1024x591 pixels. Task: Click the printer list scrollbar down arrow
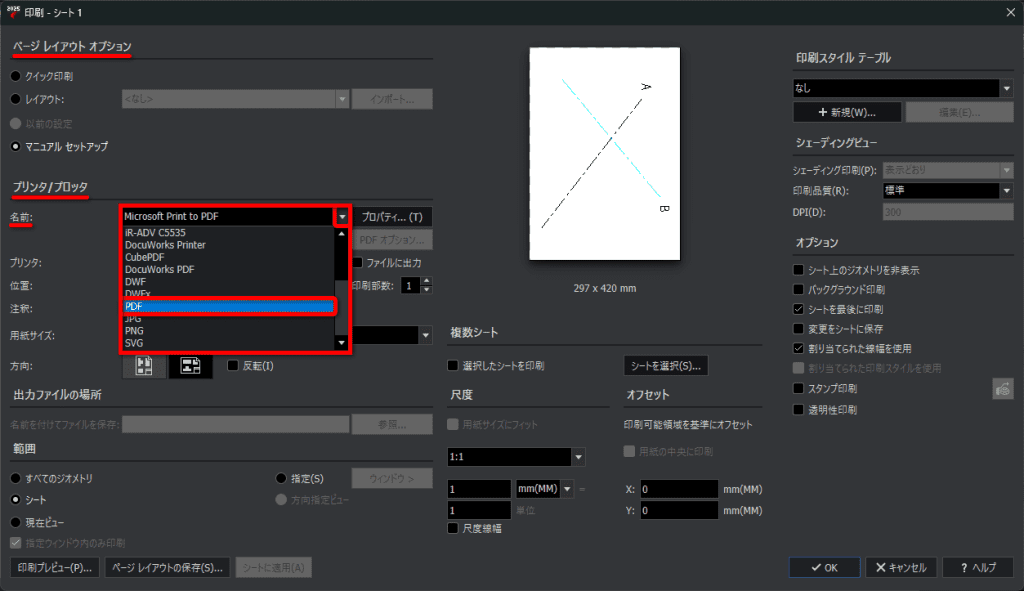click(342, 343)
